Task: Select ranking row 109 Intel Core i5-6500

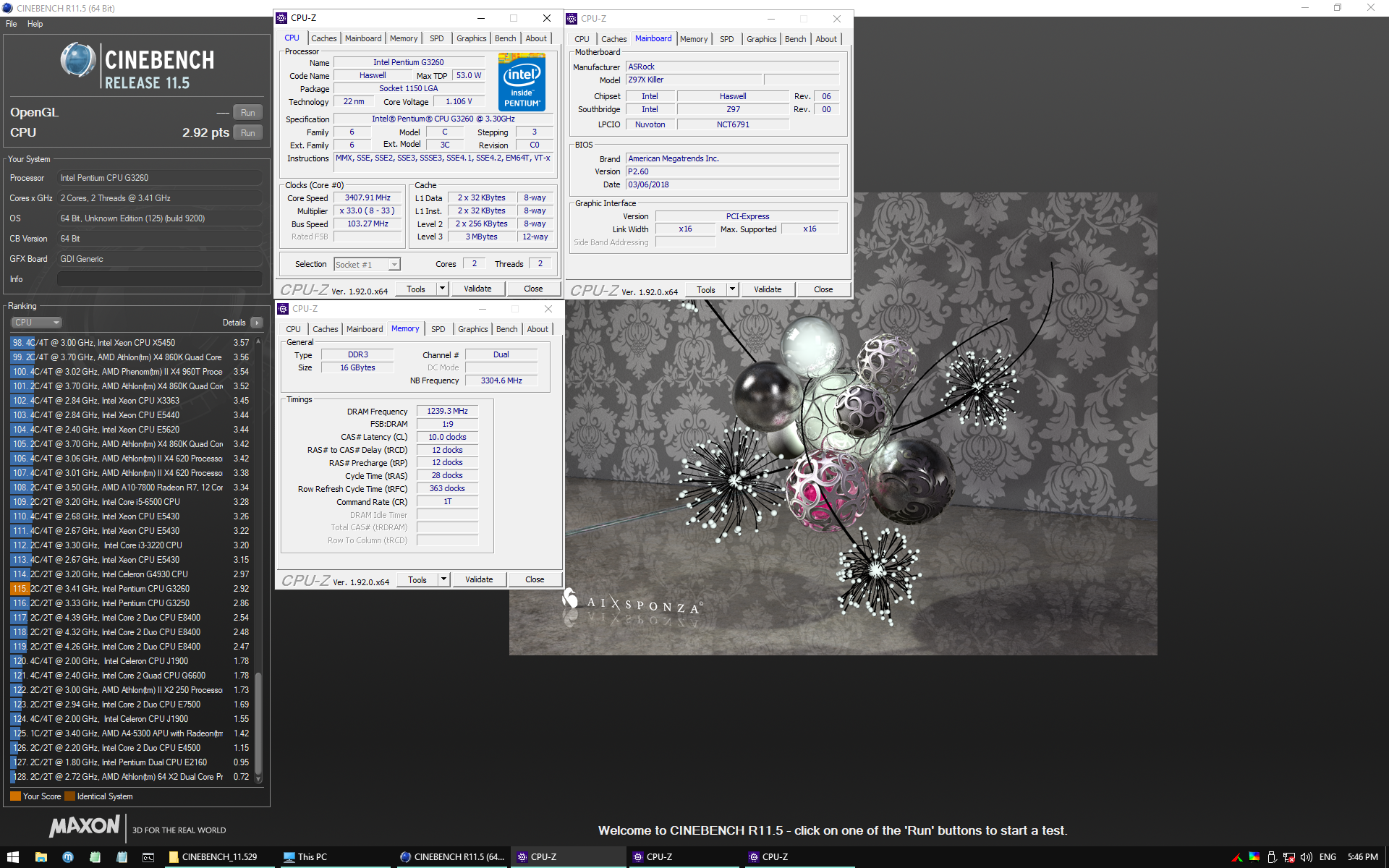Action: [x=130, y=502]
